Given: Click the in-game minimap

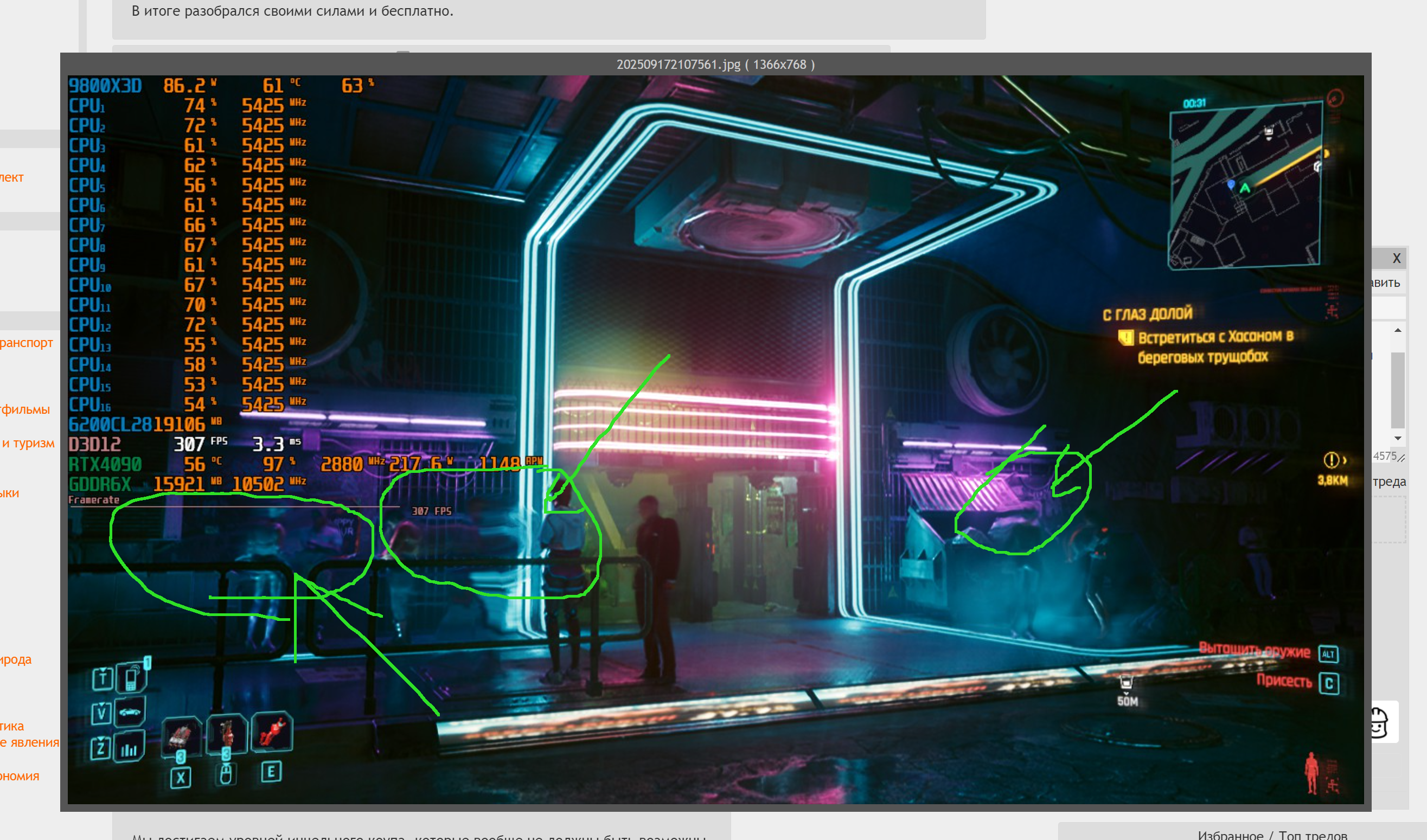Looking at the screenshot, I should coord(1245,186).
